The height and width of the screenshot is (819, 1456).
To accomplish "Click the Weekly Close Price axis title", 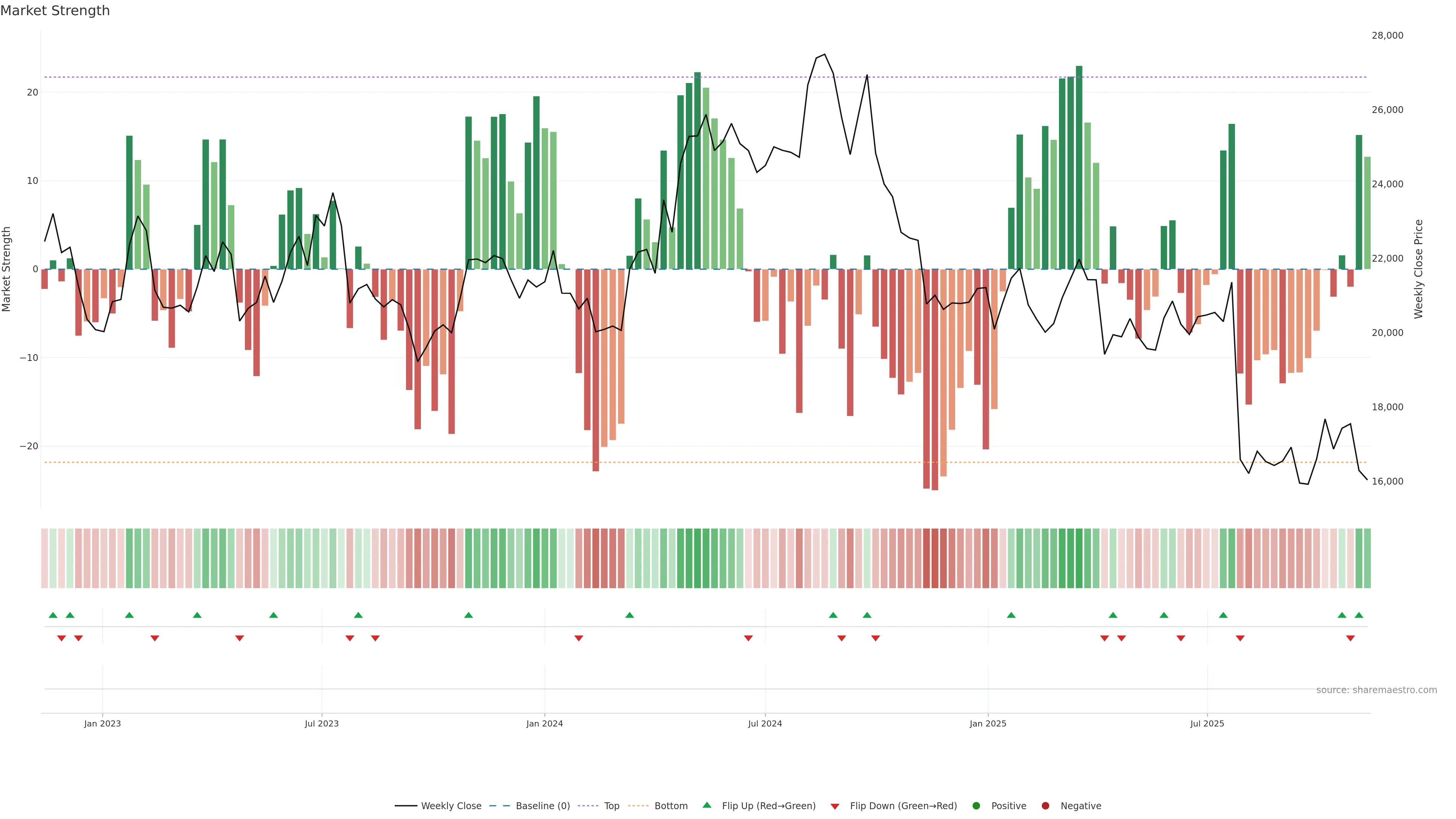I will (1418, 269).
